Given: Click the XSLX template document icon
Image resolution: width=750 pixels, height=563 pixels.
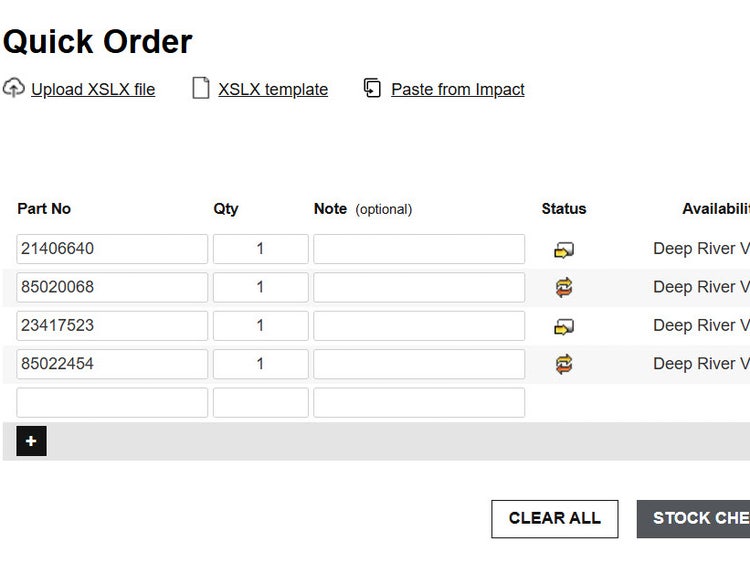Looking at the screenshot, I should point(201,88).
